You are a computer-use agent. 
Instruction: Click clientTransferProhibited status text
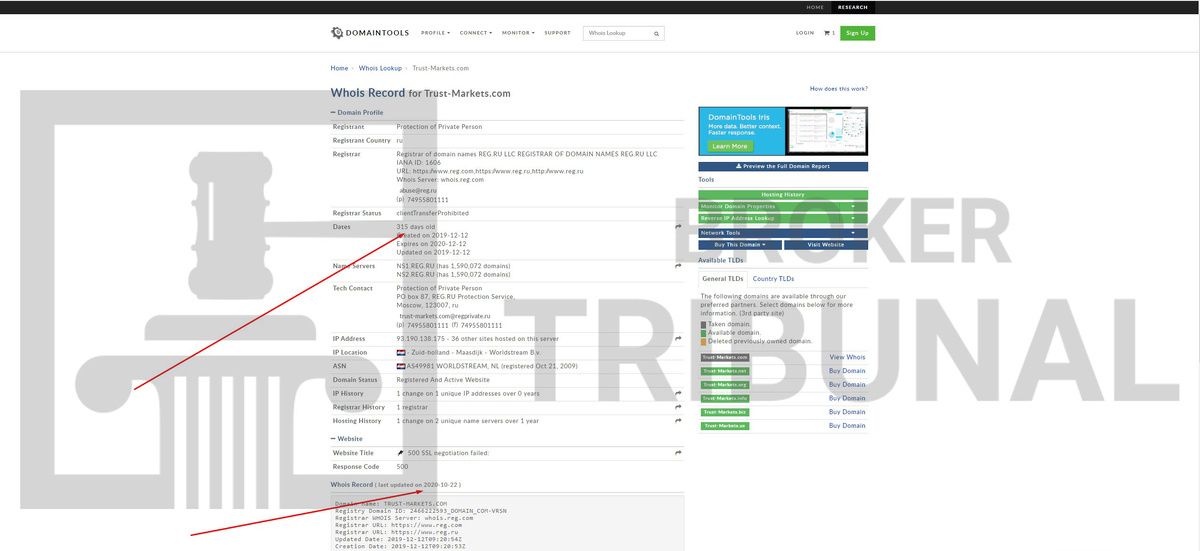(x=432, y=213)
